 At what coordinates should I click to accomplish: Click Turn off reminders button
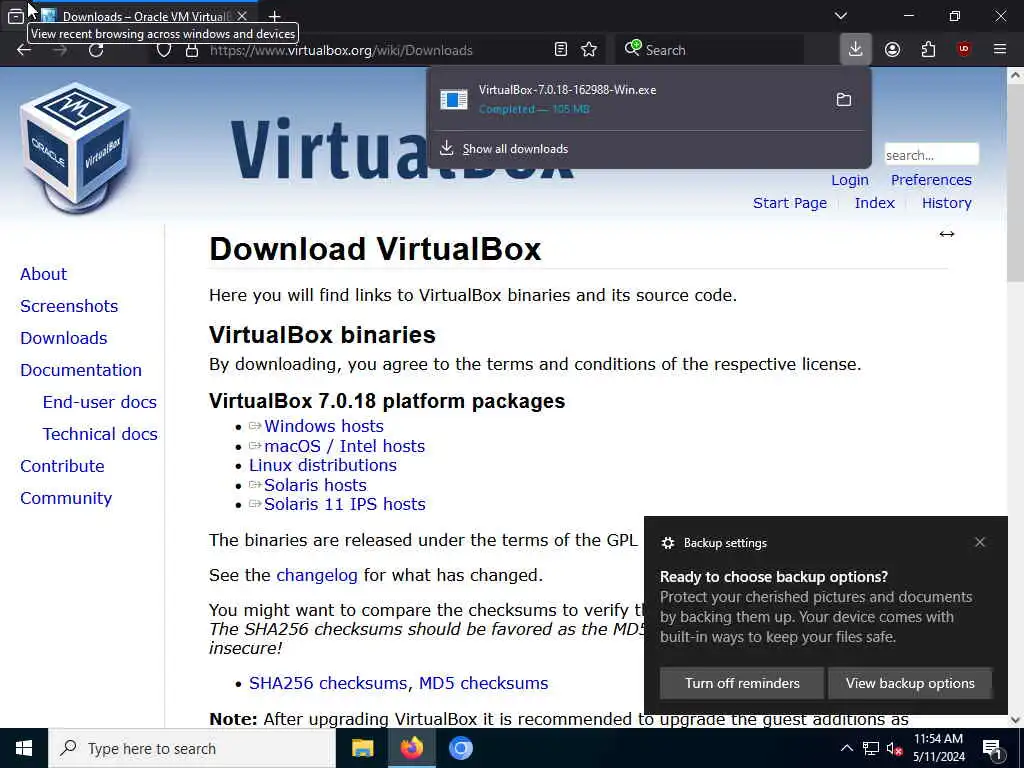tap(742, 683)
